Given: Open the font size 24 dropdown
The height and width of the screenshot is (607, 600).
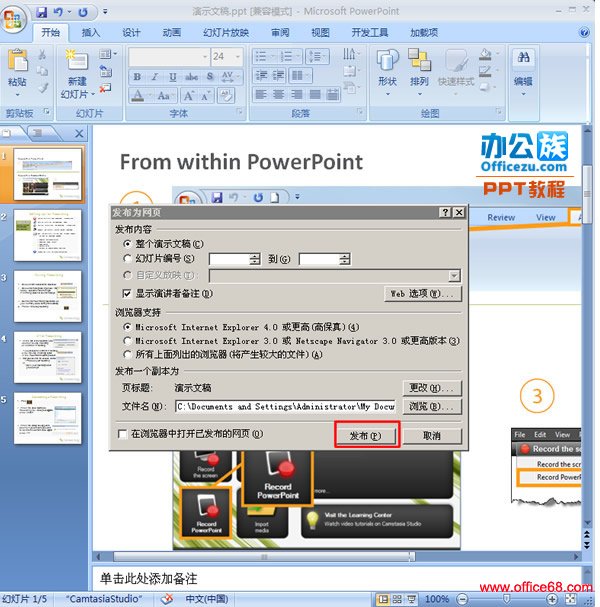Looking at the screenshot, I should (238, 57).
